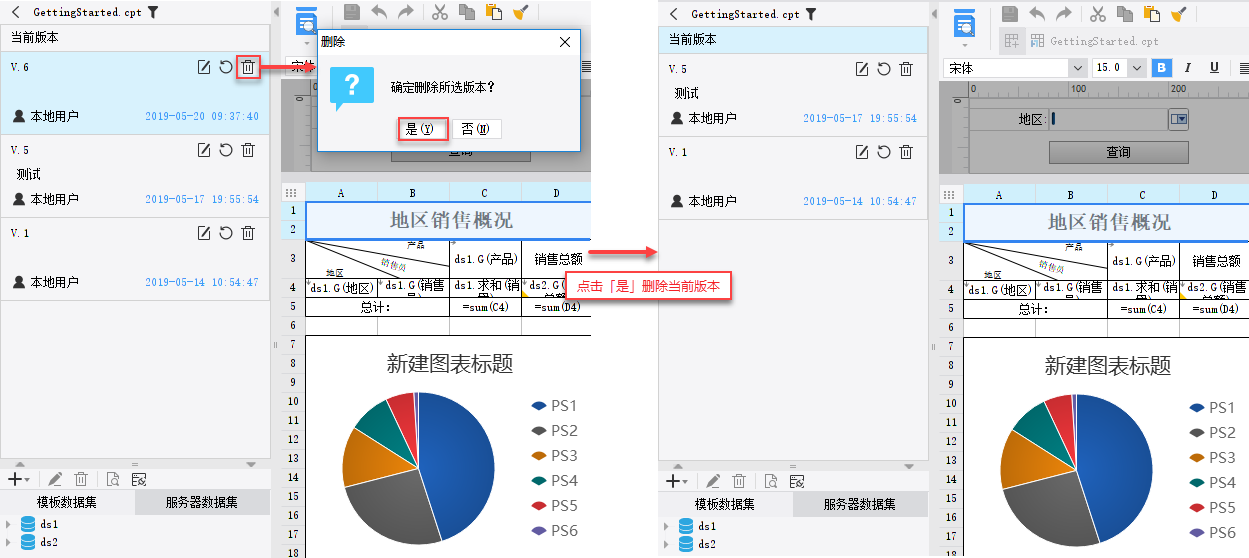Restore V.1 version in the right screenshot
Image resolution: width=1249 pixels, height=558 pixels.
click(x=884, y=152)
